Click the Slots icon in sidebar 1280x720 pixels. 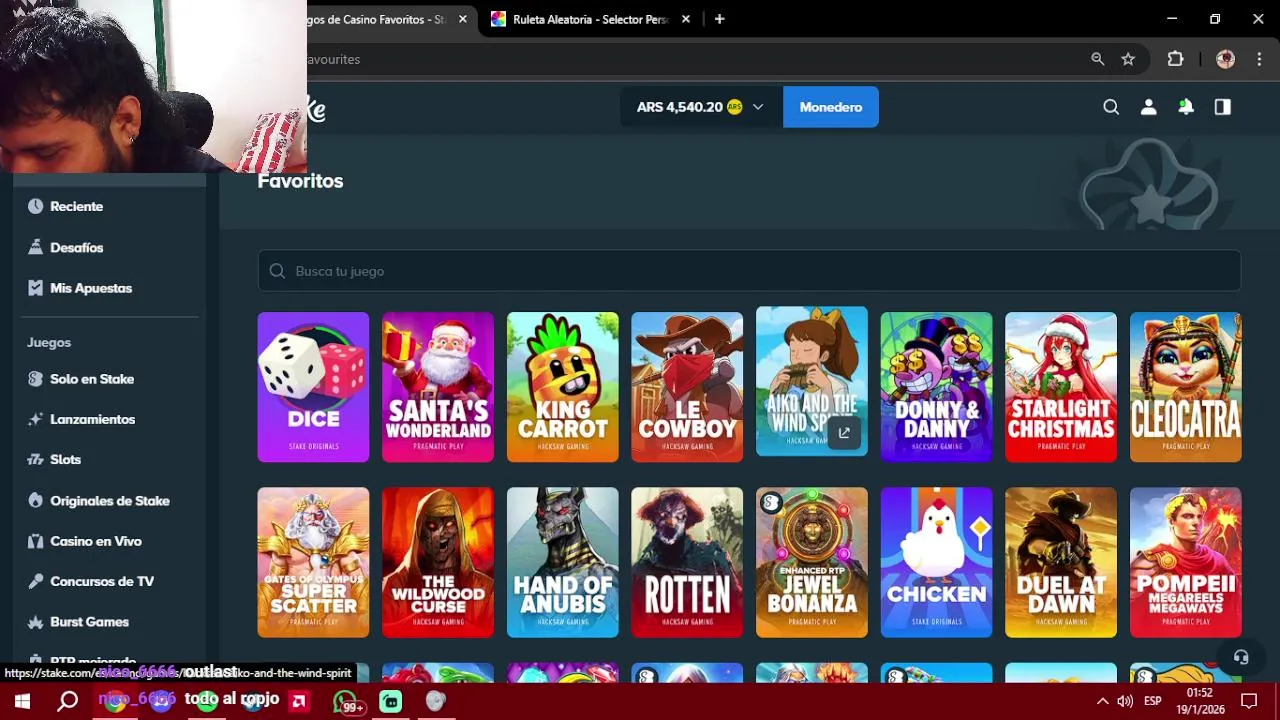tap(36, 459)
